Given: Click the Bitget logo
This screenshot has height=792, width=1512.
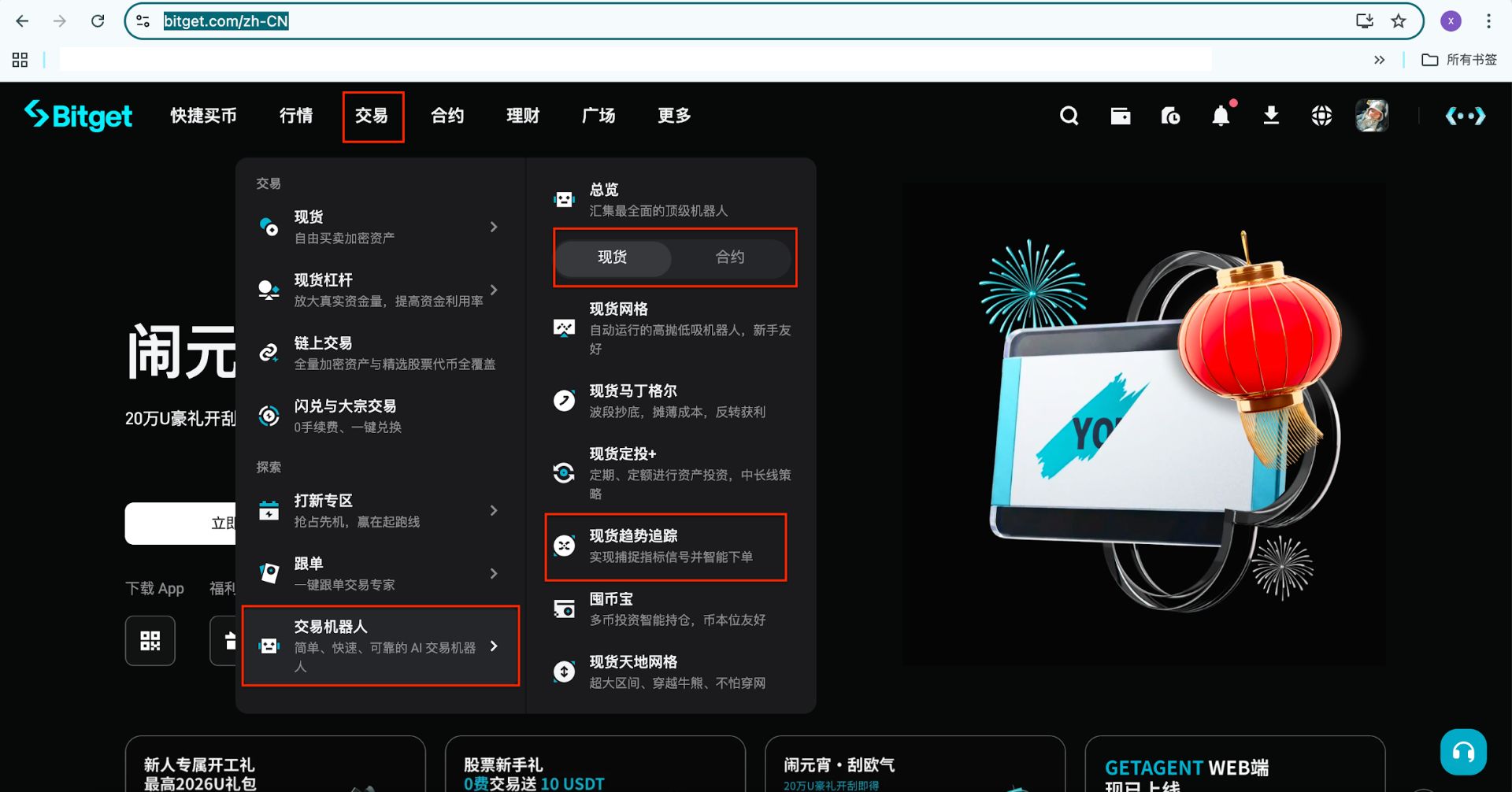Looking at the screenshot, I should [x=78, y=116].
